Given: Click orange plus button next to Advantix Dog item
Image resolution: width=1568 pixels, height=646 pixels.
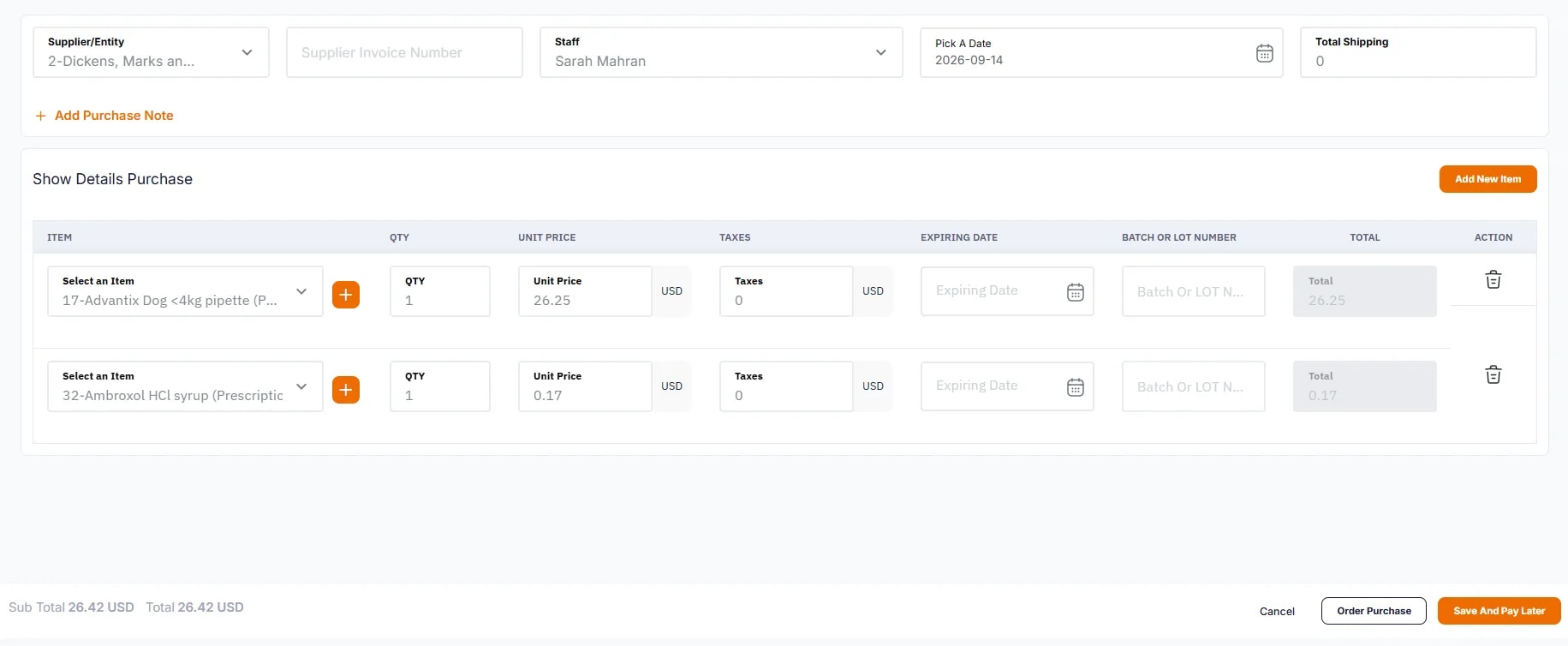Looking at the screenshot, I should (346, 295).
